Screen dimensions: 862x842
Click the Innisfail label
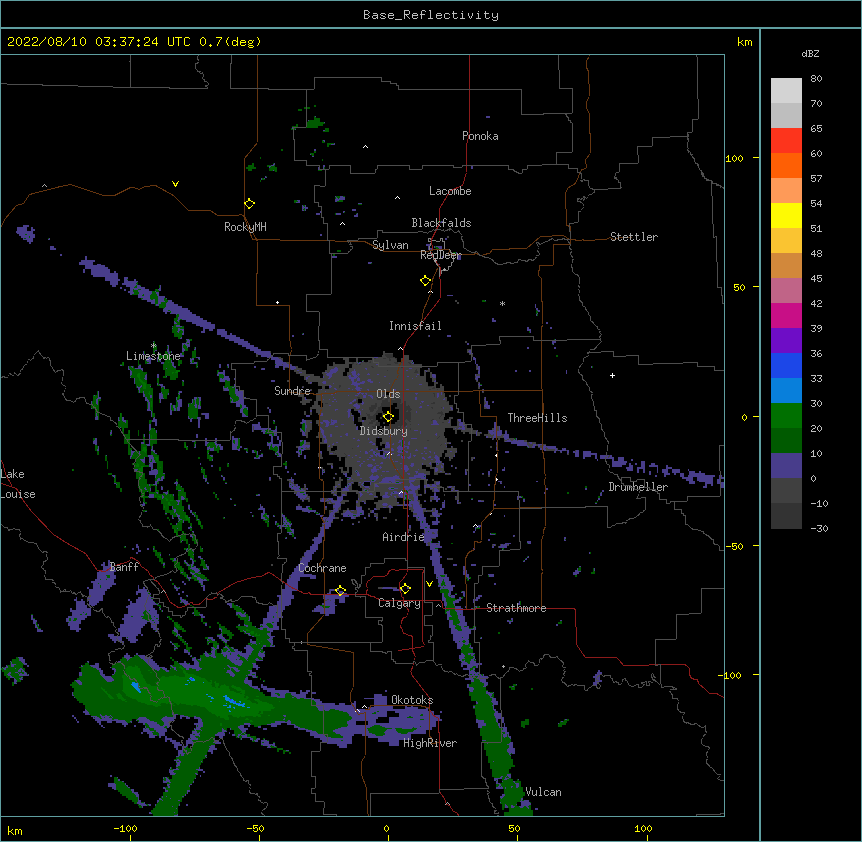(x=415, y=326)
